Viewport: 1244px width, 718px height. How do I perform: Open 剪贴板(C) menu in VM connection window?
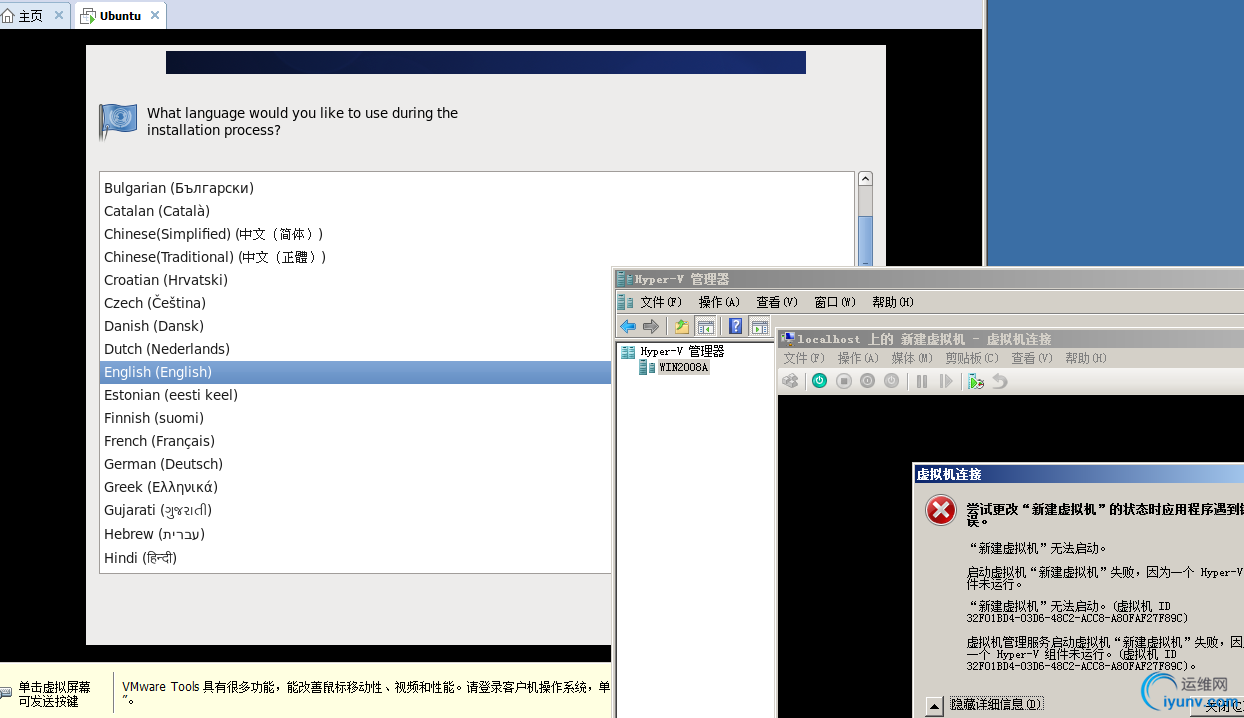tap(972, 358)
